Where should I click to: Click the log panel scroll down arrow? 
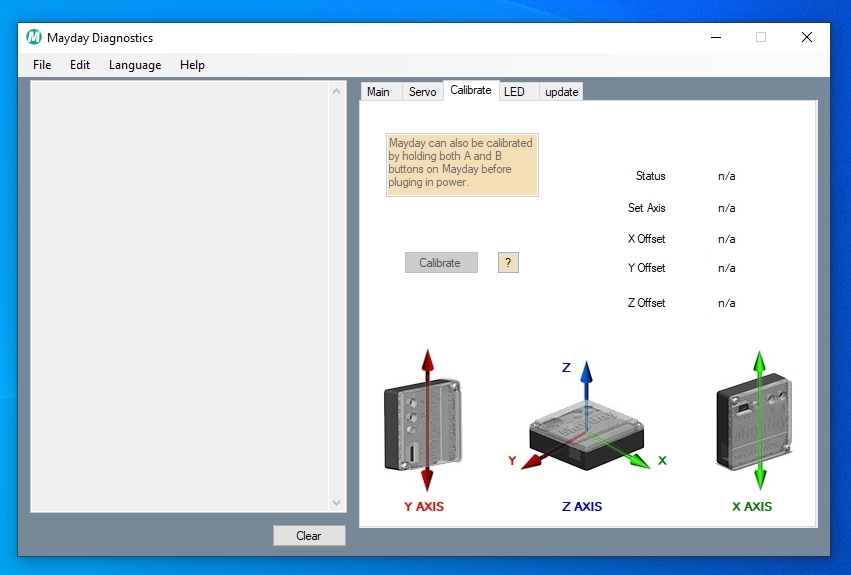336,503
